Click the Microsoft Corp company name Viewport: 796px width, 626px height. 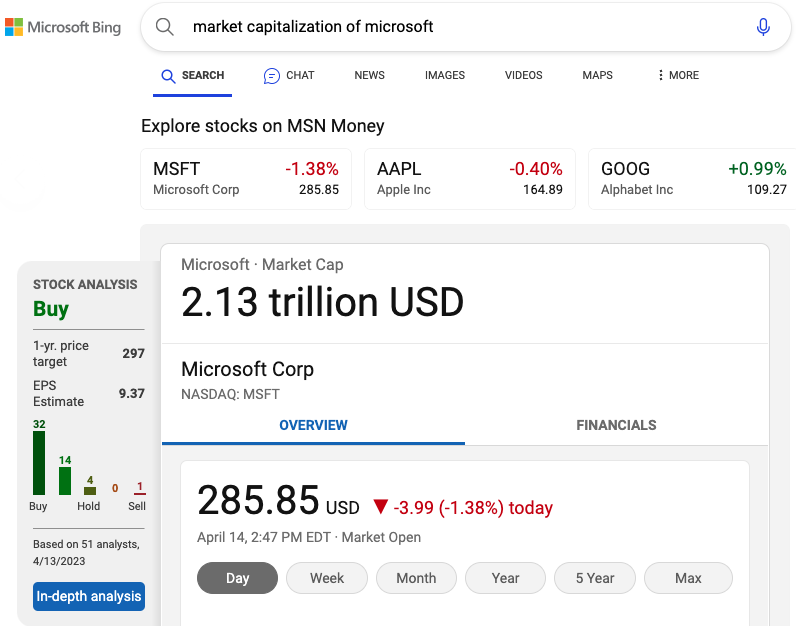click(x=247, y=369)
